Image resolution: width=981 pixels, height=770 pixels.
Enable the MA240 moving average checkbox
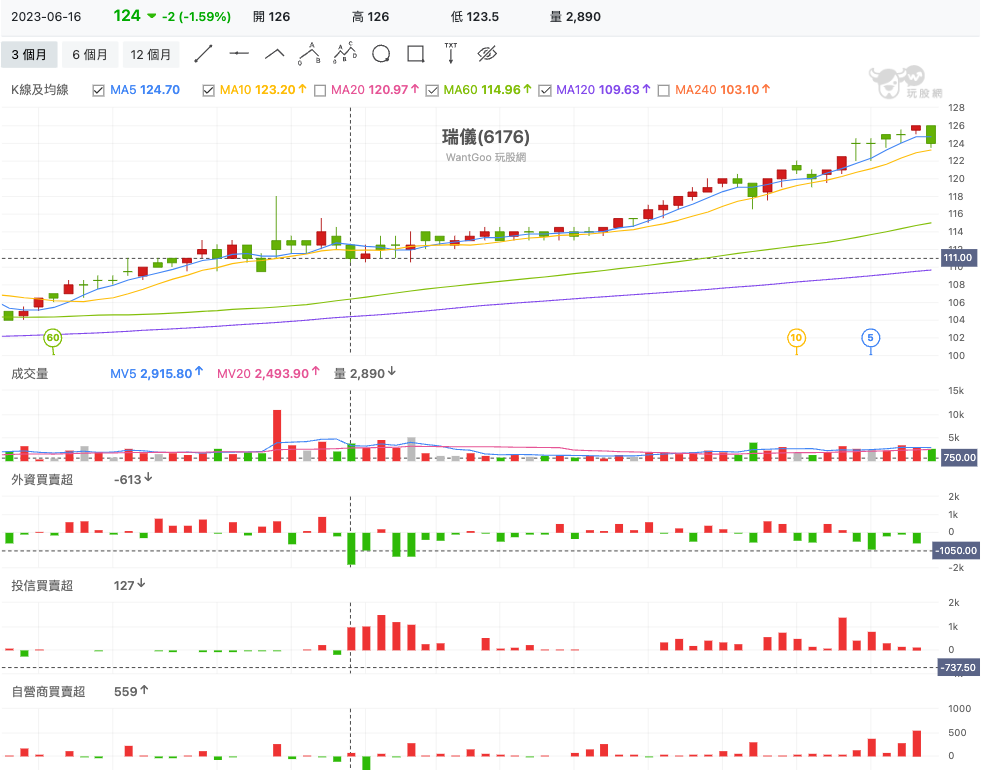coord(664,91)
